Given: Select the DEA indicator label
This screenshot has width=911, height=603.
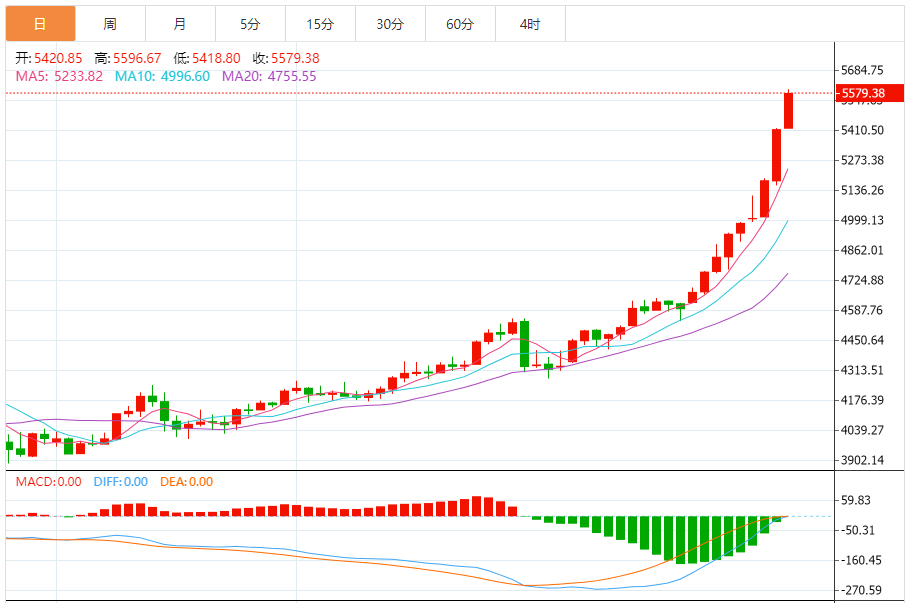Looking at the screenshot, I should (x=188, y=482).
